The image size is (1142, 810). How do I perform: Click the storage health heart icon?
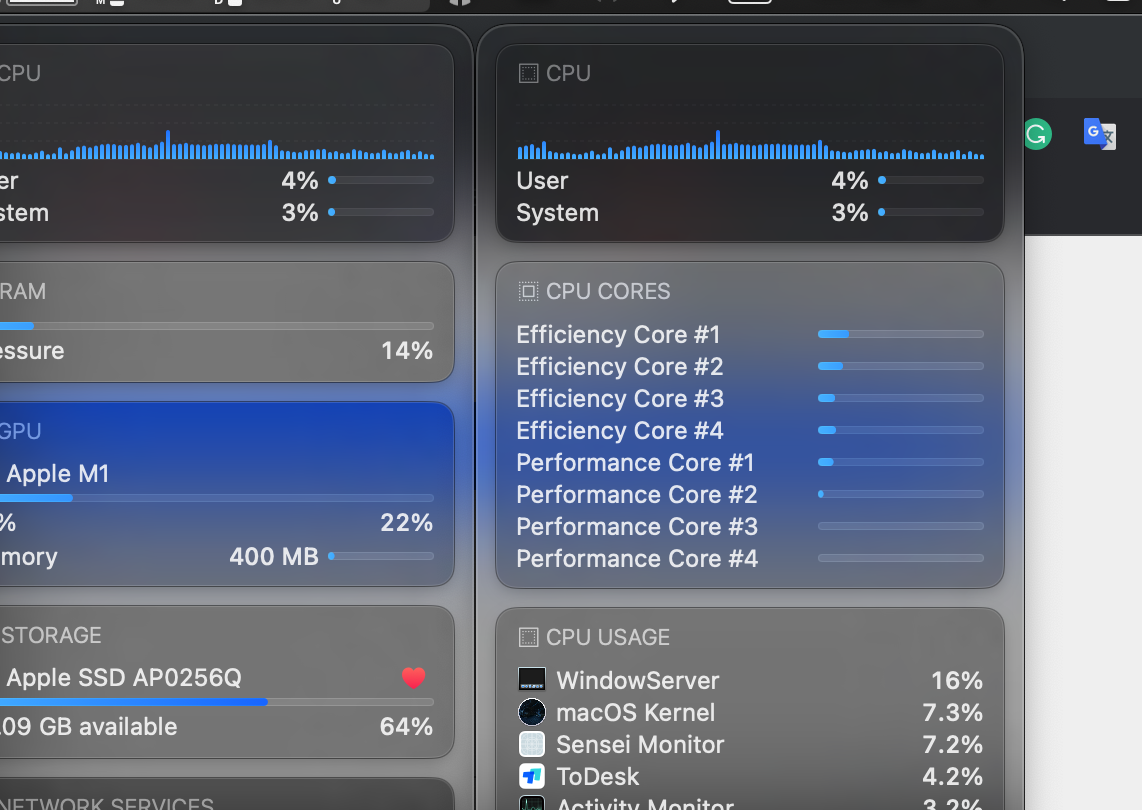click(x=414, y=678)
